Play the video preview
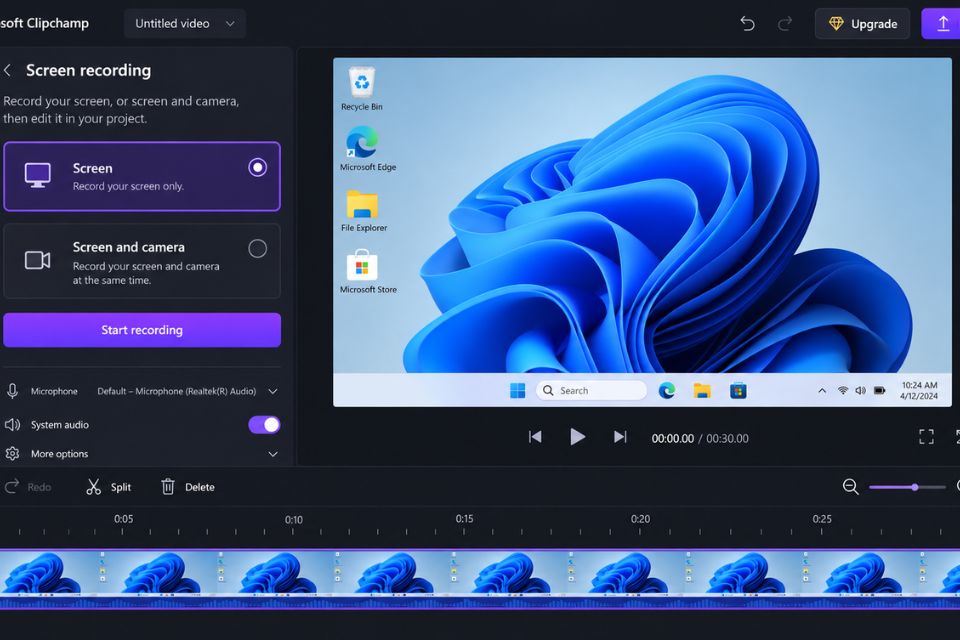The width and height of the screenshot is (960, 640). click(577, 437)
